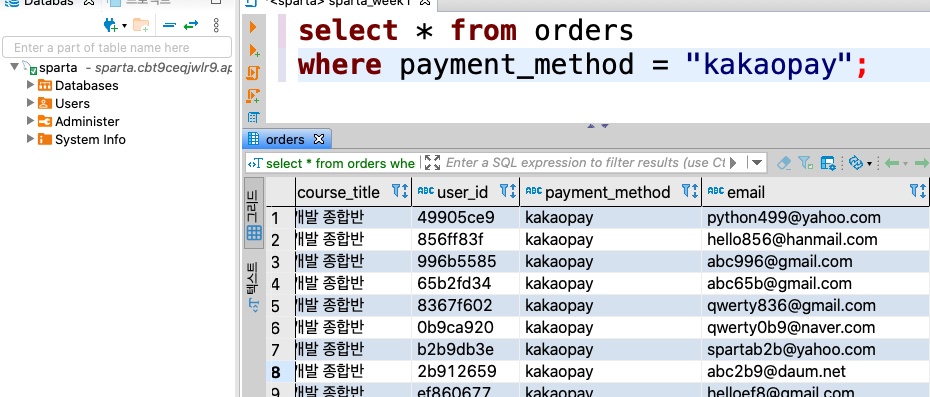Select the Databases tree item
Screen dimensions: 930x397
coord(87,85)
